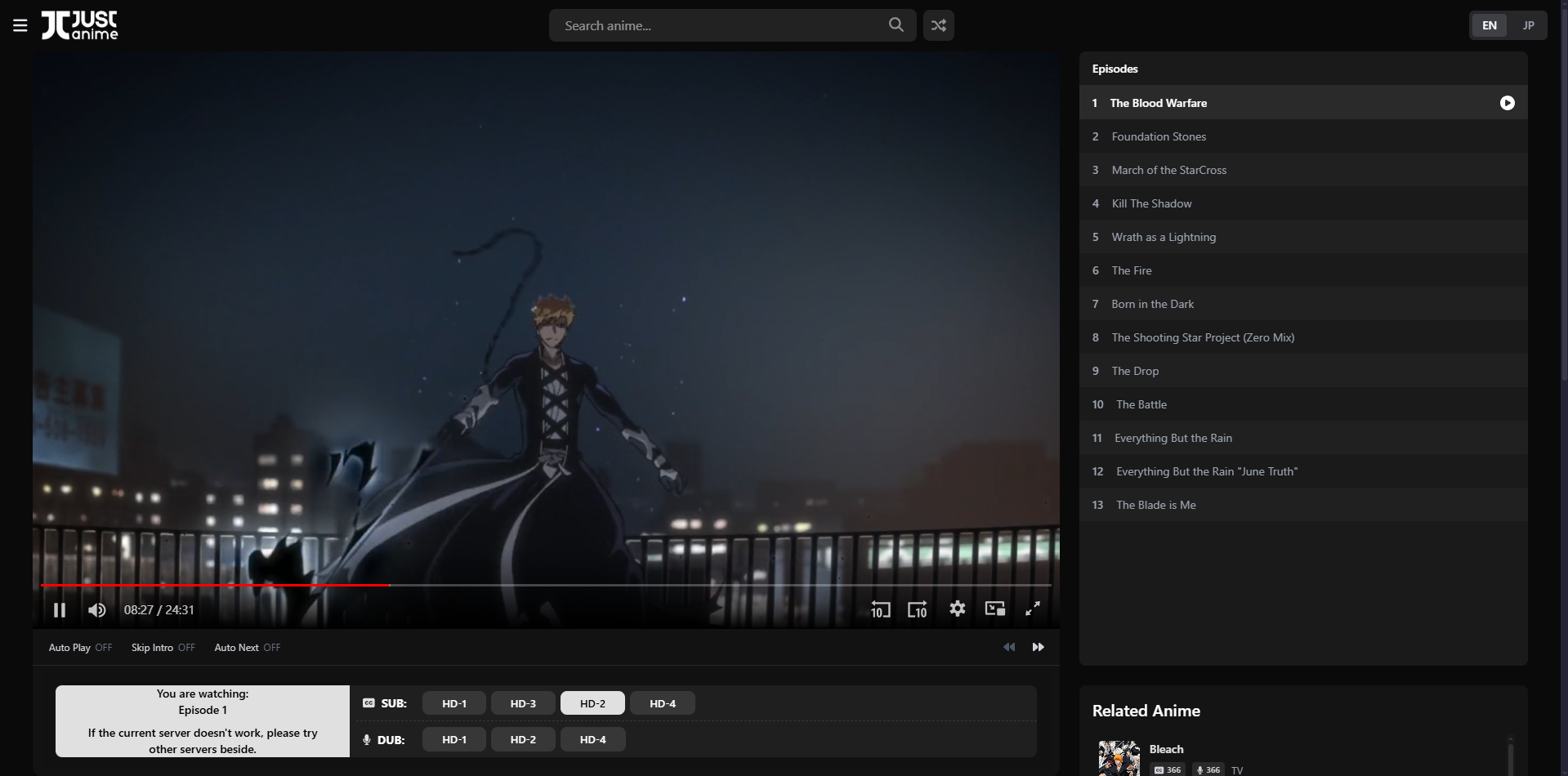Open the hamburger sidebar menu

click(x=20, y=25)
